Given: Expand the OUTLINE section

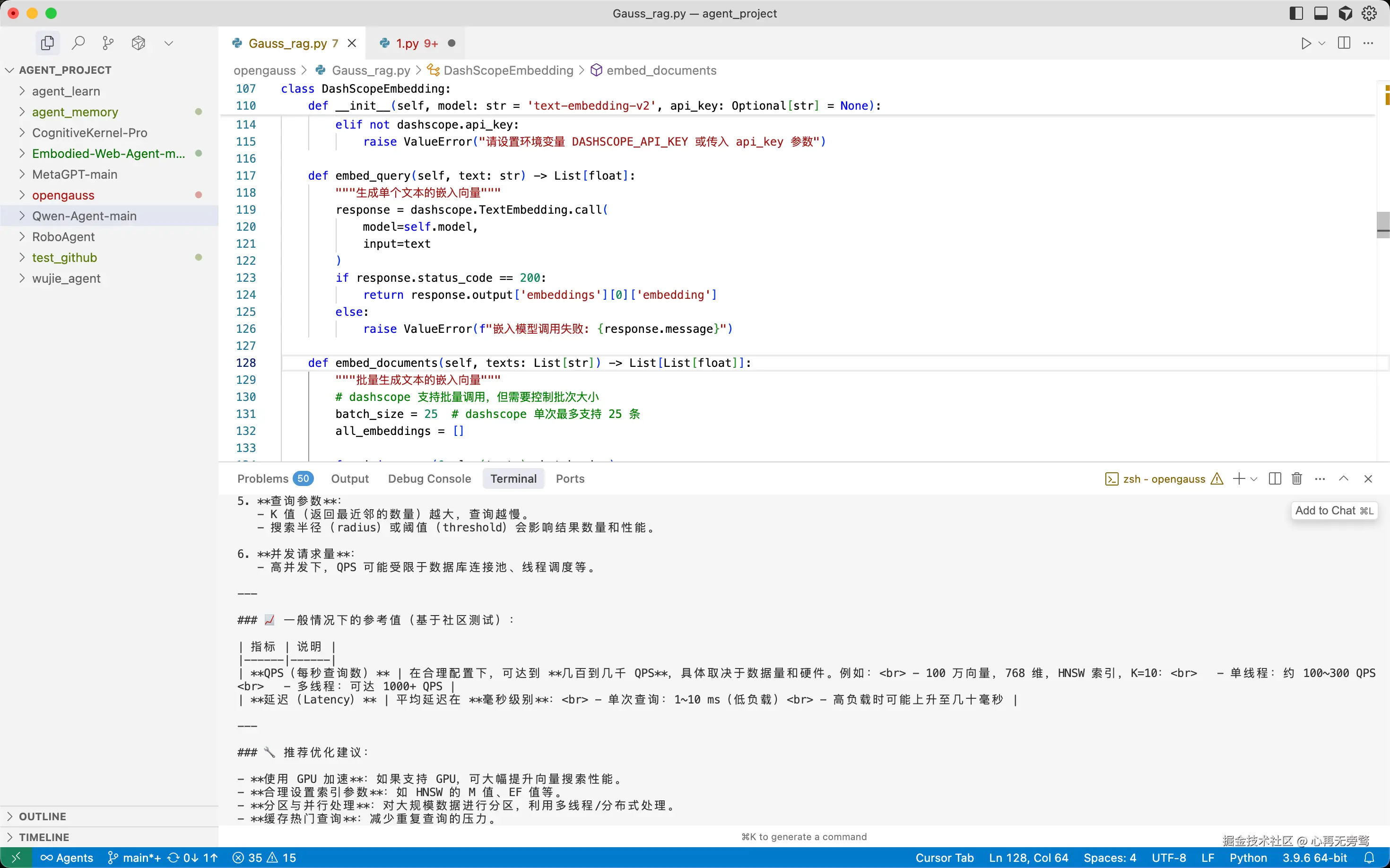Looking at the screenshot, I should (x=43, y=816).
